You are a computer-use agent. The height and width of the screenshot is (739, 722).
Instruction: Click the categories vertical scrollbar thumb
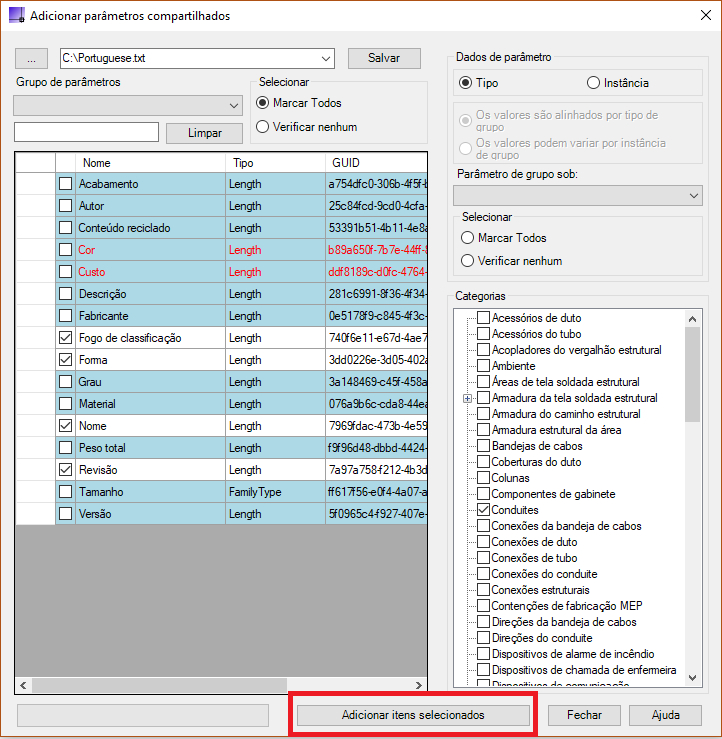coord(692,375)
